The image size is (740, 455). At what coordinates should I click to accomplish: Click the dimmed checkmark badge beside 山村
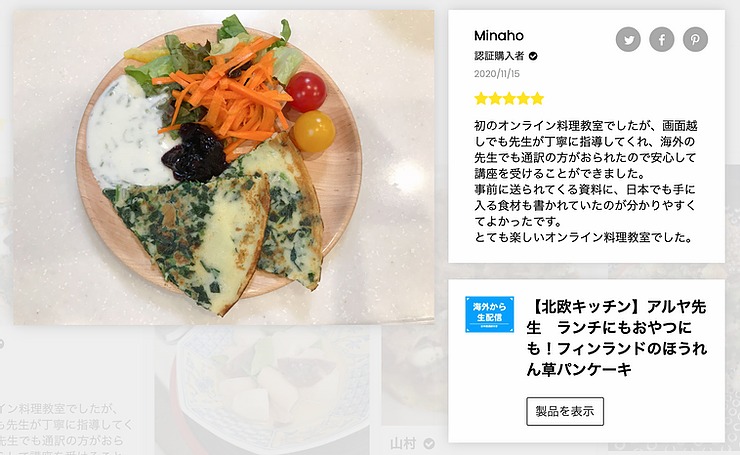click(x=429, y=444)
